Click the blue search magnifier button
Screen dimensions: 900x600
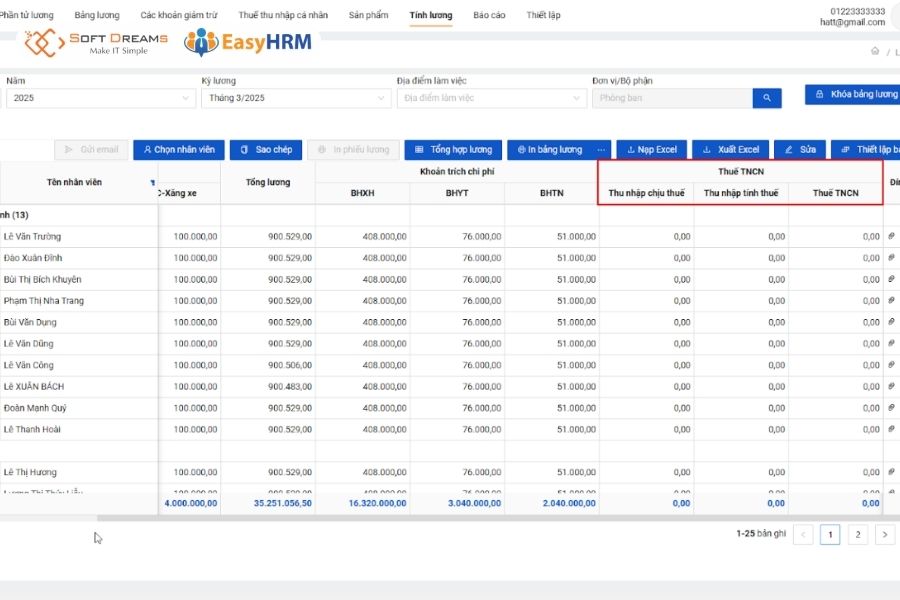(x=767, y=98)
